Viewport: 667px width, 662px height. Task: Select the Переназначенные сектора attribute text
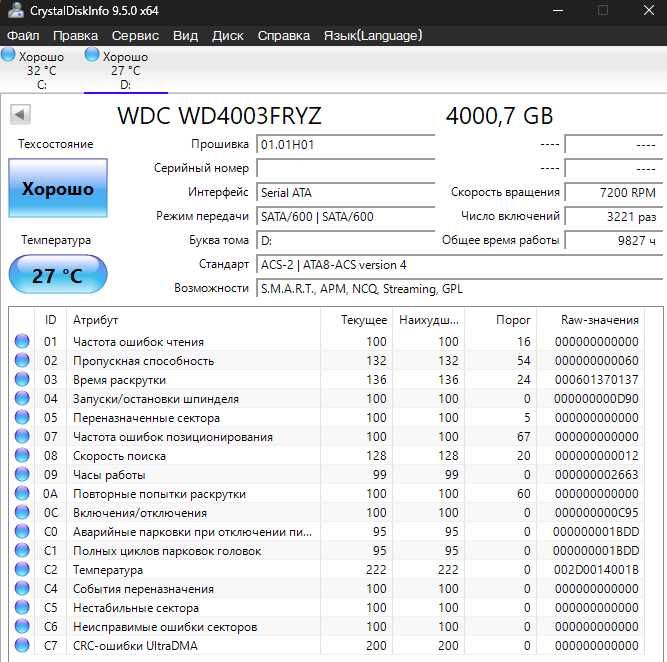146,418
